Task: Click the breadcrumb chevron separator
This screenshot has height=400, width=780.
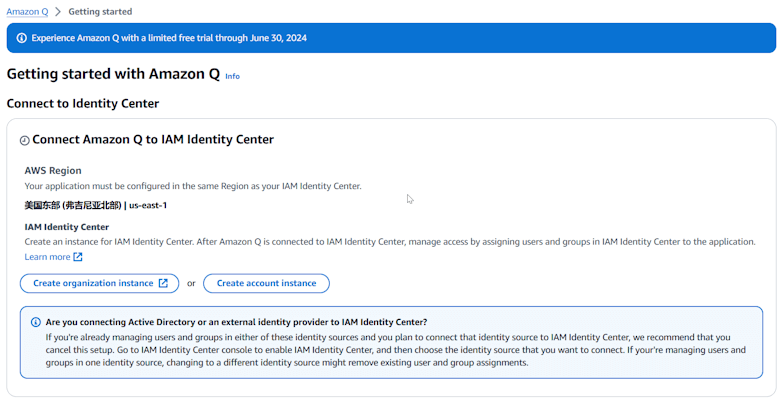Action: pos(58,12)
